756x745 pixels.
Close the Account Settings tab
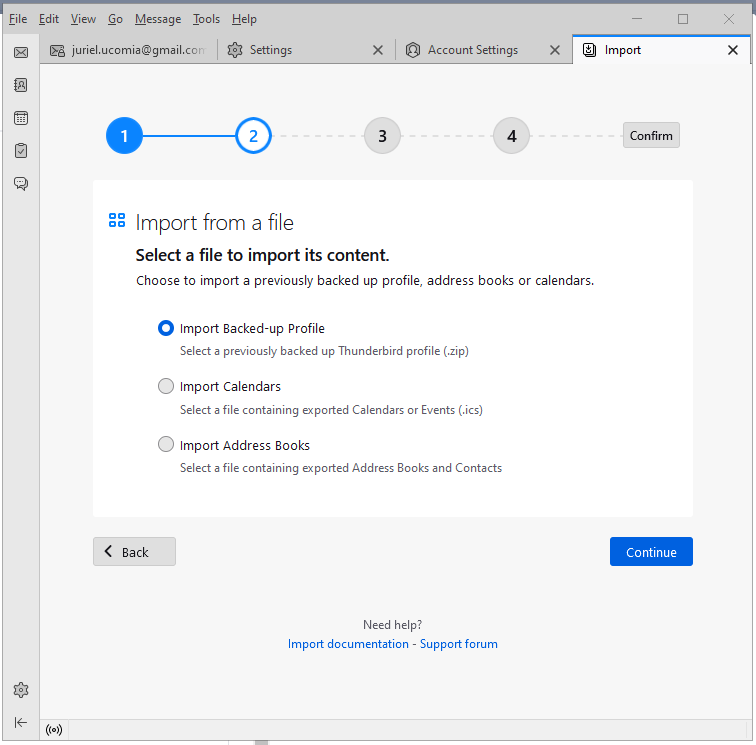click(555, 50)
